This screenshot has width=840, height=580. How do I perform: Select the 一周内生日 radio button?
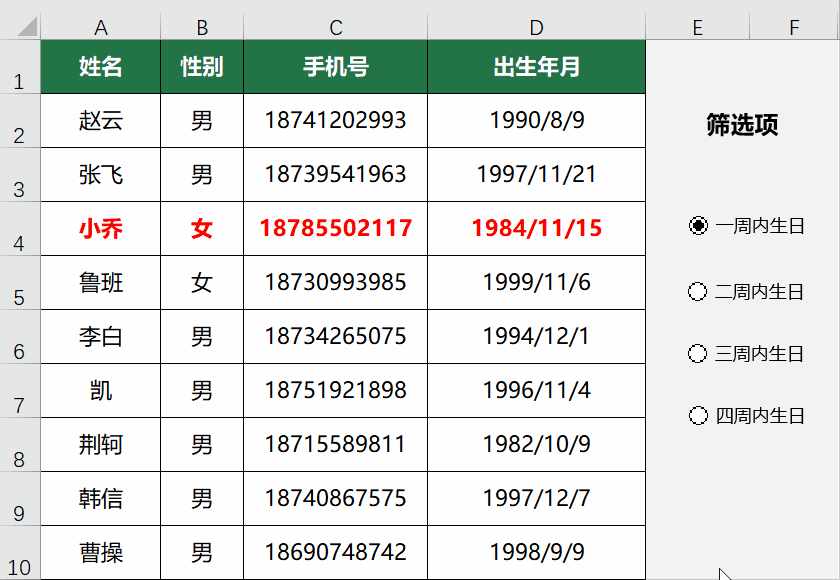click(x=698, y=225)
